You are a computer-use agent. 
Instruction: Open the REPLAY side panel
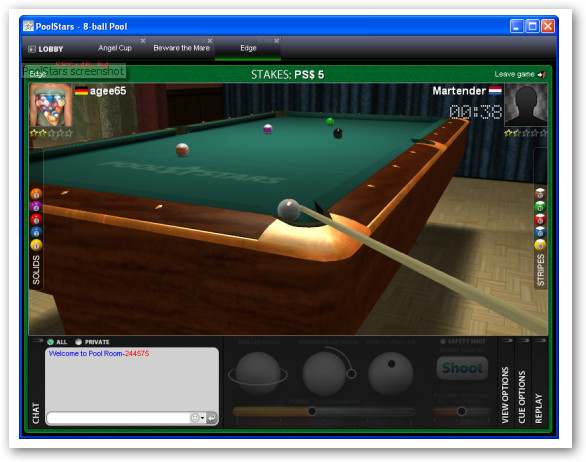click(x=538, y=408)
